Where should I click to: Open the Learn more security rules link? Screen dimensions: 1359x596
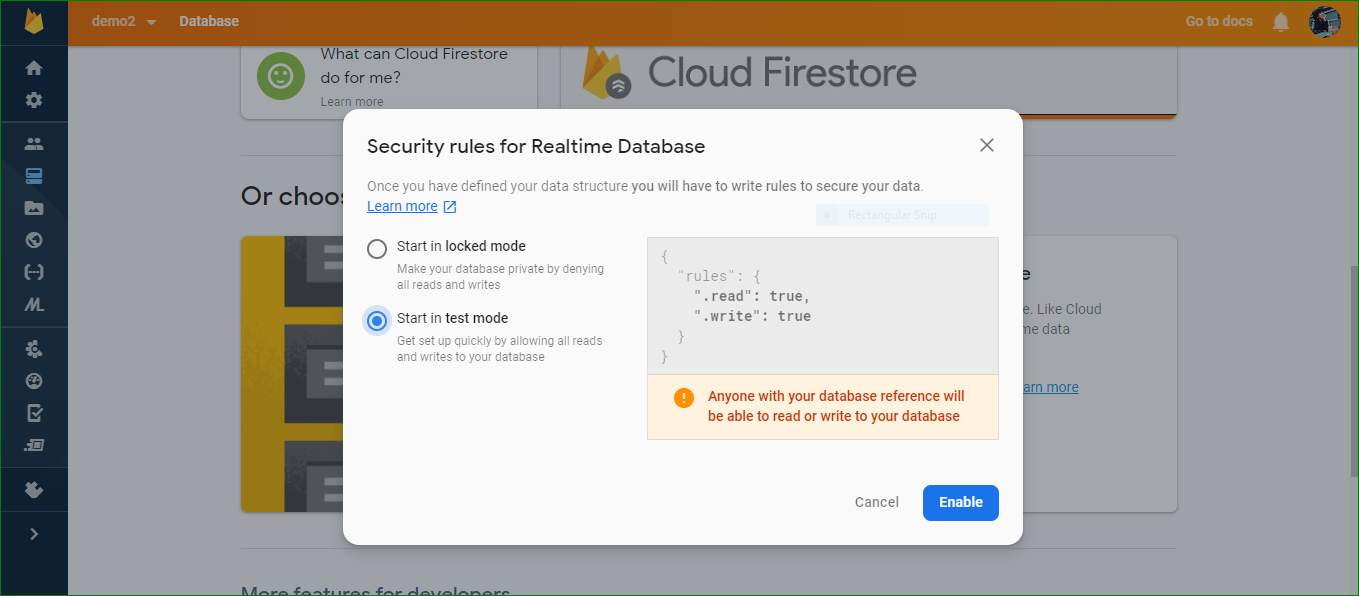[403, 205]
